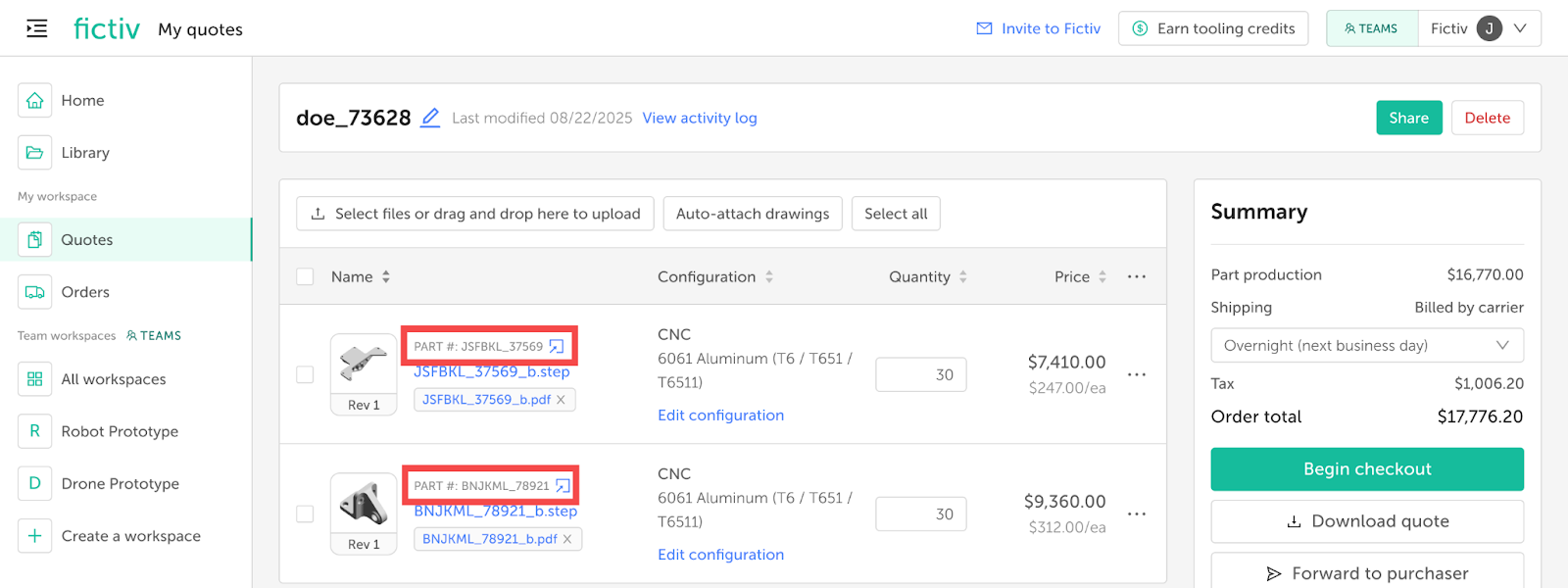
Task: Click the Select all button
Action: tap(896, 214)
